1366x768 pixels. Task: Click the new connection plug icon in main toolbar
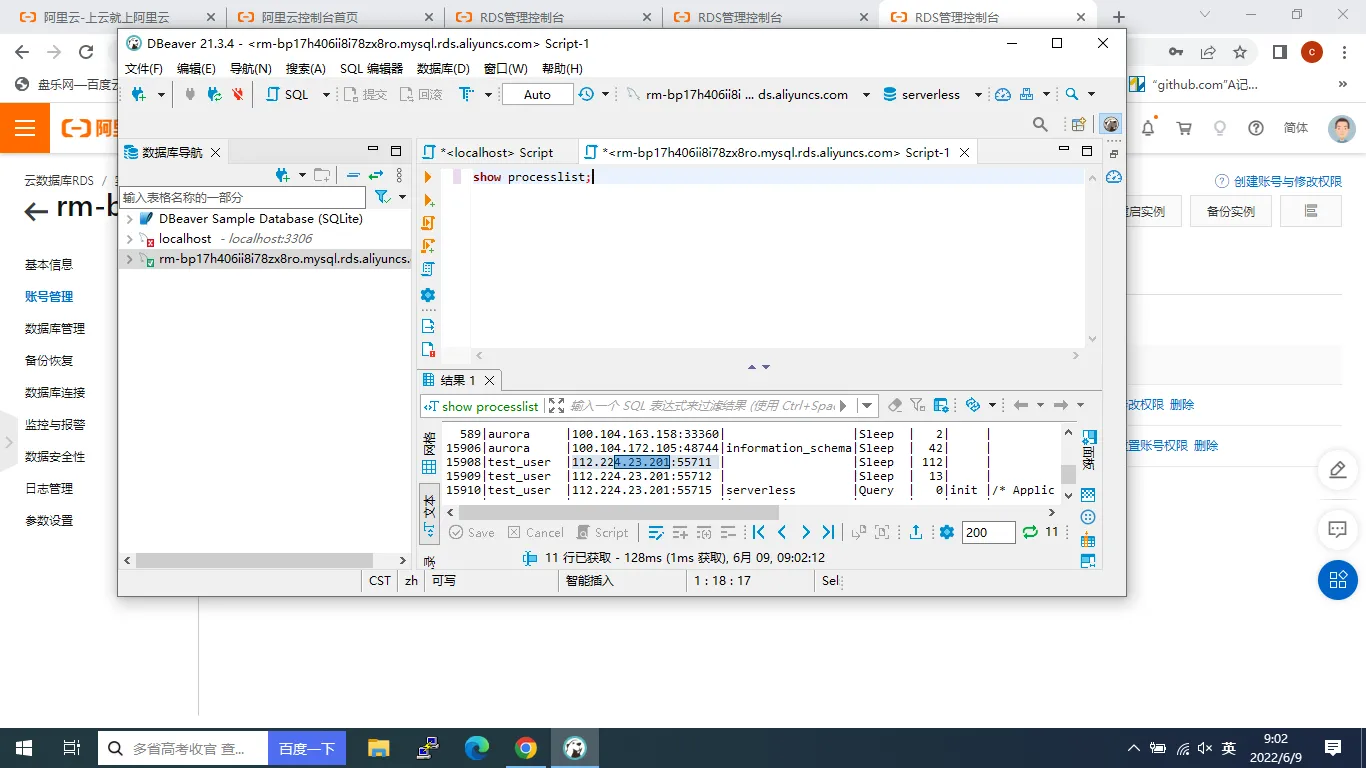tap(138, 94)
